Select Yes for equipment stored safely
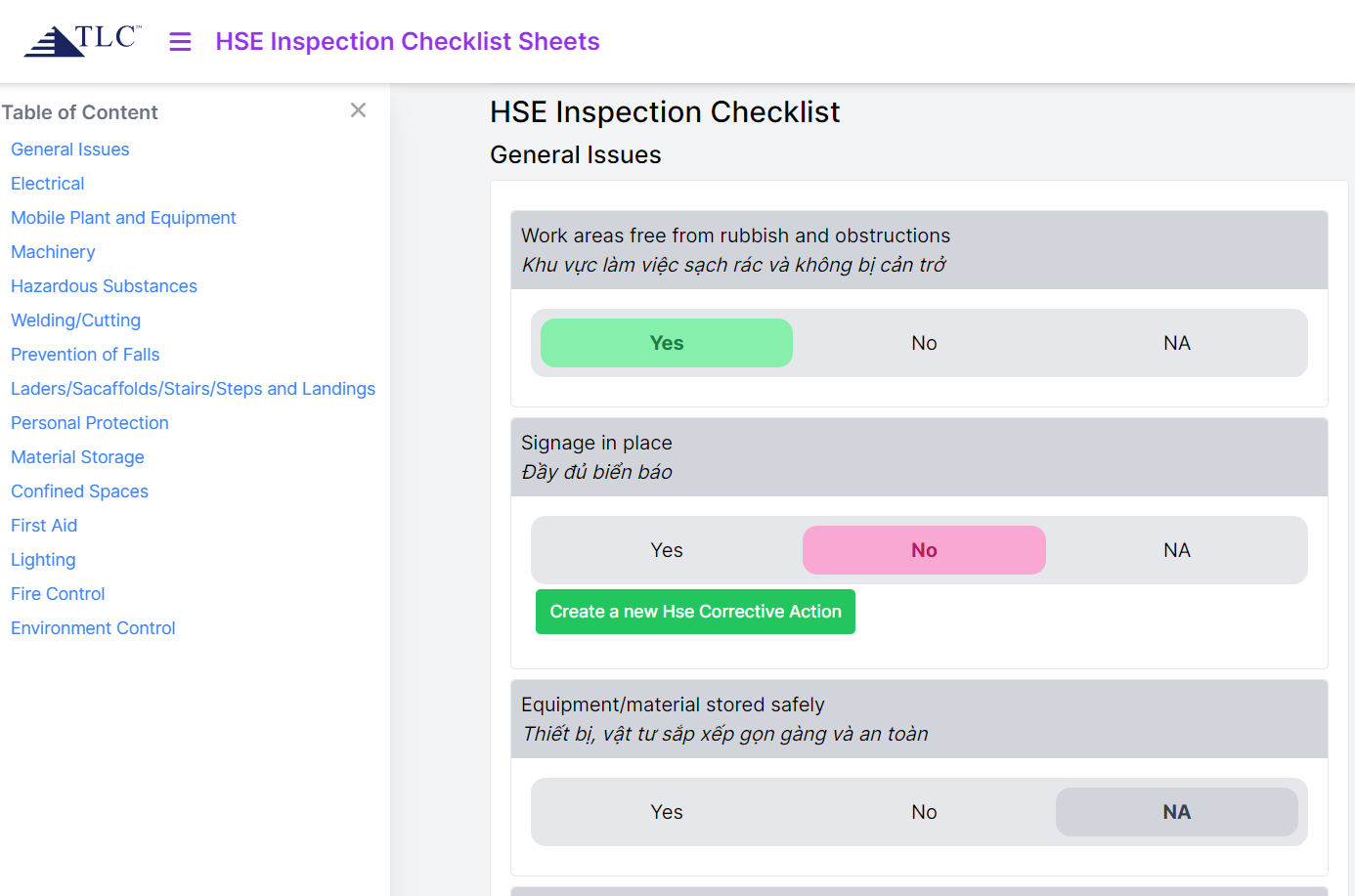Viewport: 1355px width, 896px height. point(666,812)
